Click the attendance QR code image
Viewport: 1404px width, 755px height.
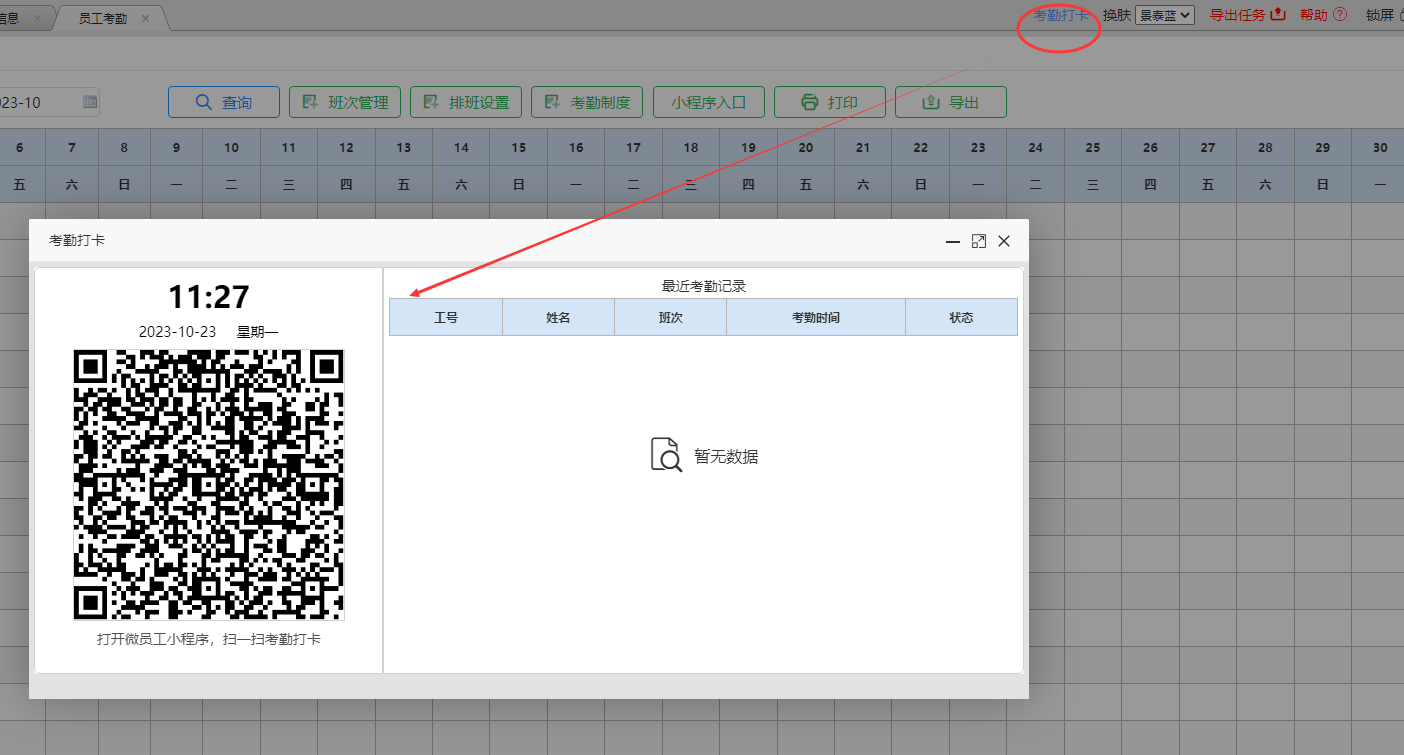[x=209, y=485]
